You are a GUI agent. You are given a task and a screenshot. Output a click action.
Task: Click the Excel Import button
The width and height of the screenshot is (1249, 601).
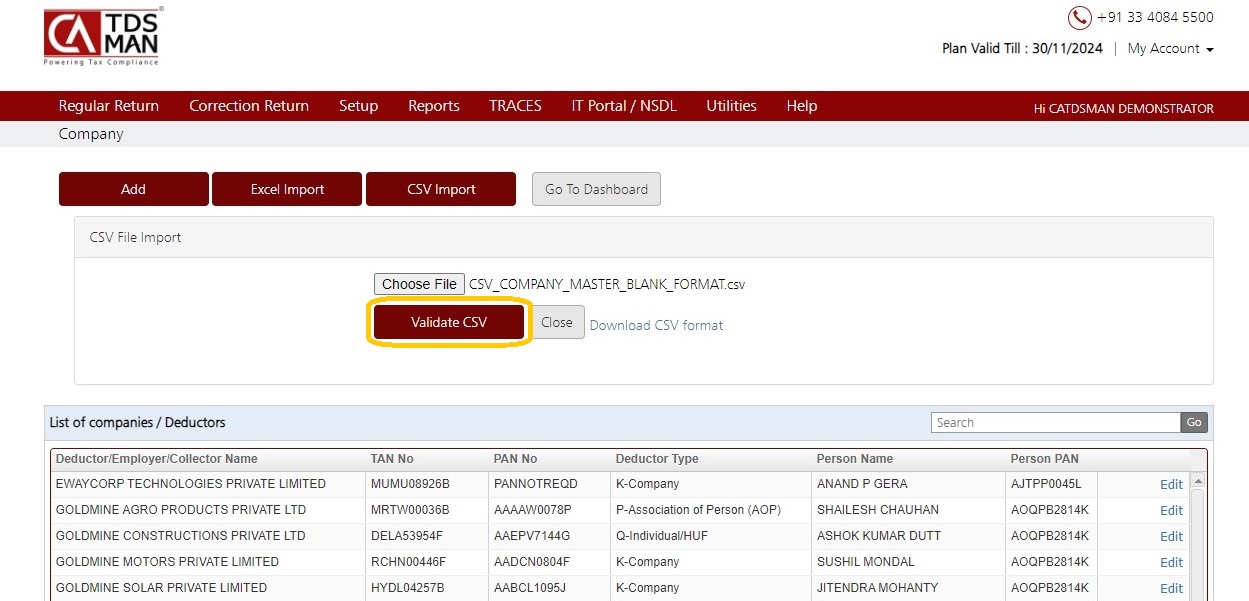click(x=287, y=189)
